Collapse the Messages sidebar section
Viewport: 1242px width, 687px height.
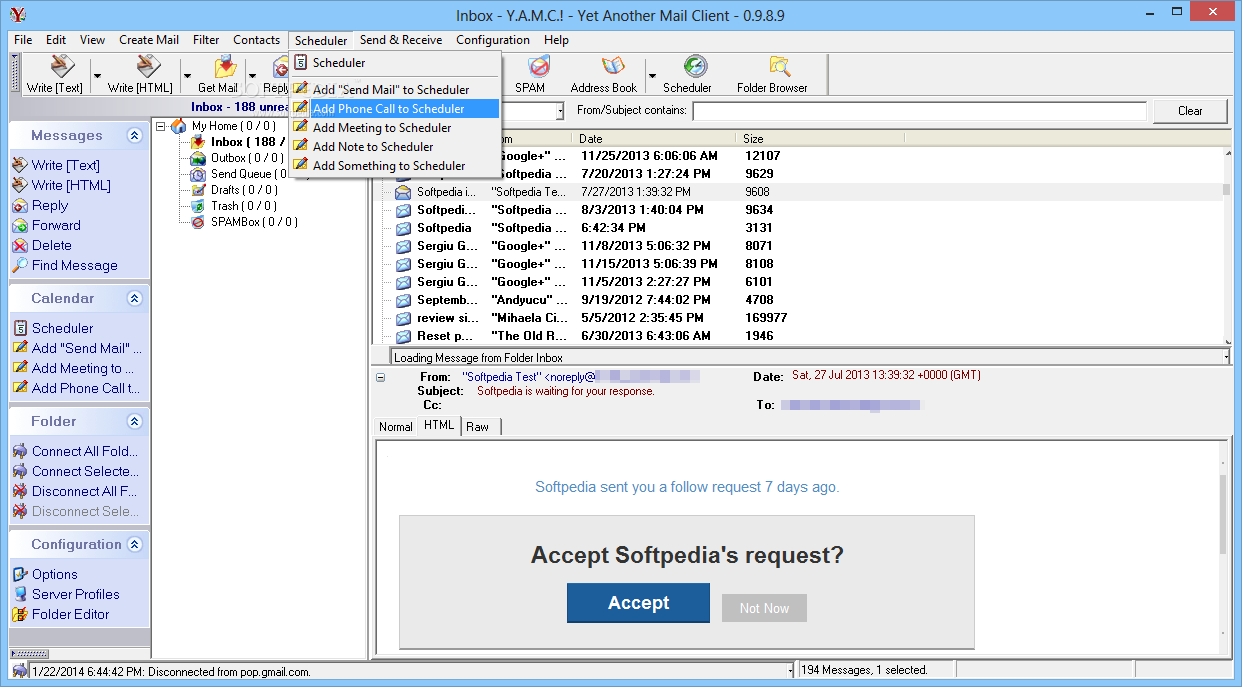point(134,136)
